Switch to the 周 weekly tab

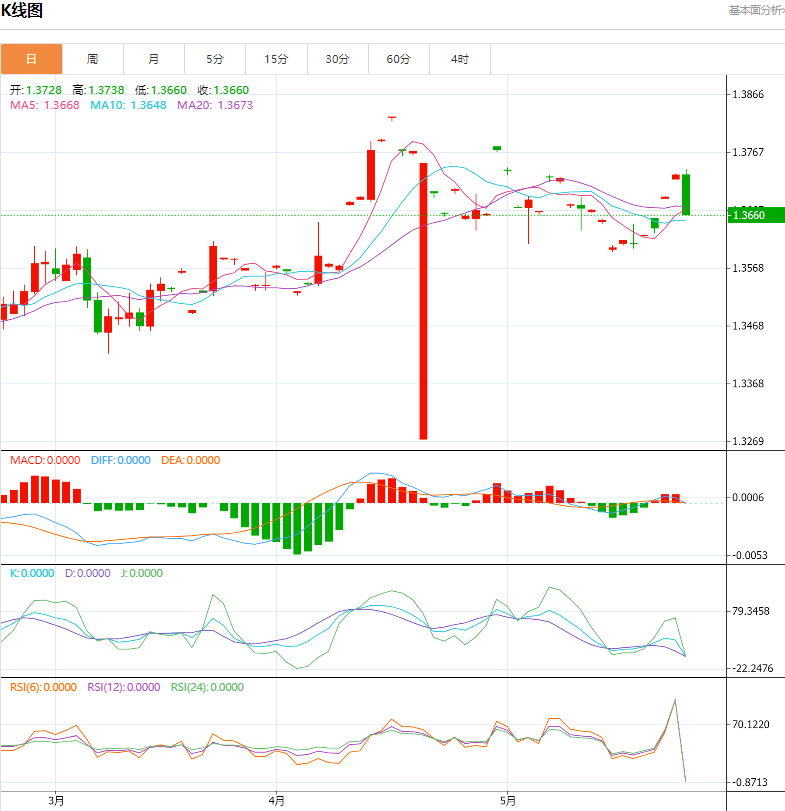[93, 59]
